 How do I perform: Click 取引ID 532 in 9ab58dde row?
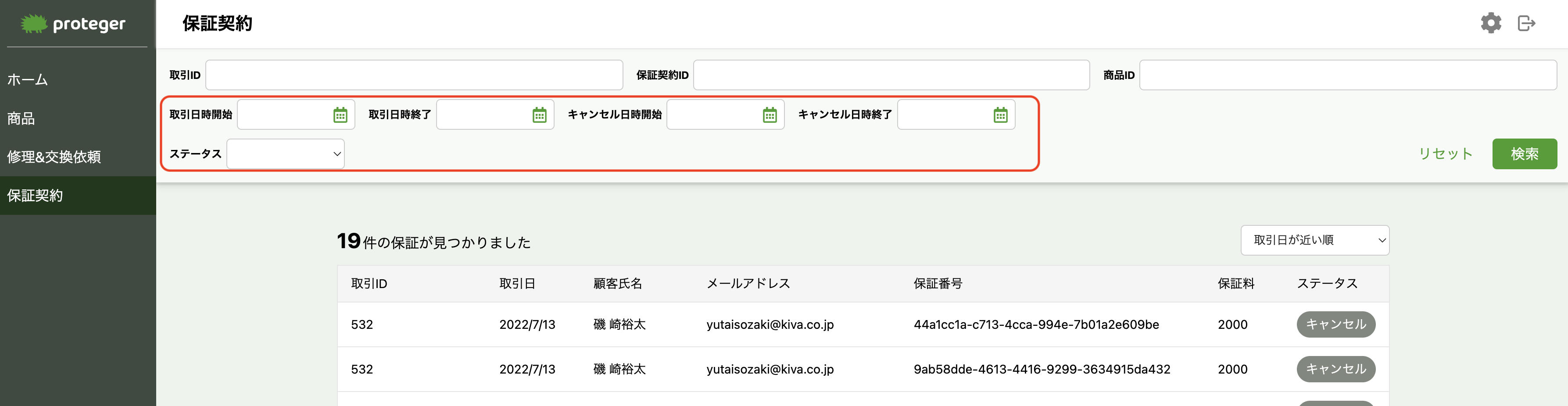point(362,370)
